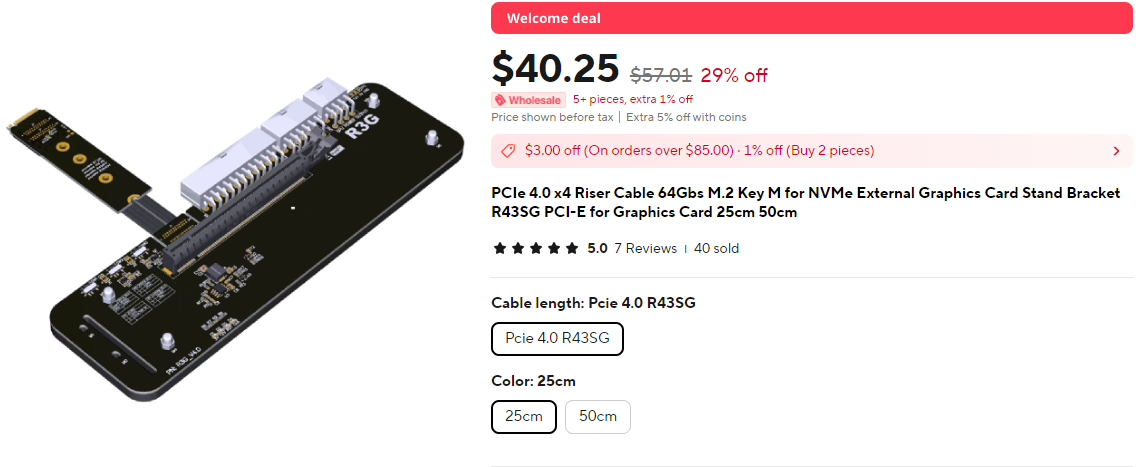Click the Welcome deal banner
Screen dimensions: 1136x467
click(x=811, y=18)
